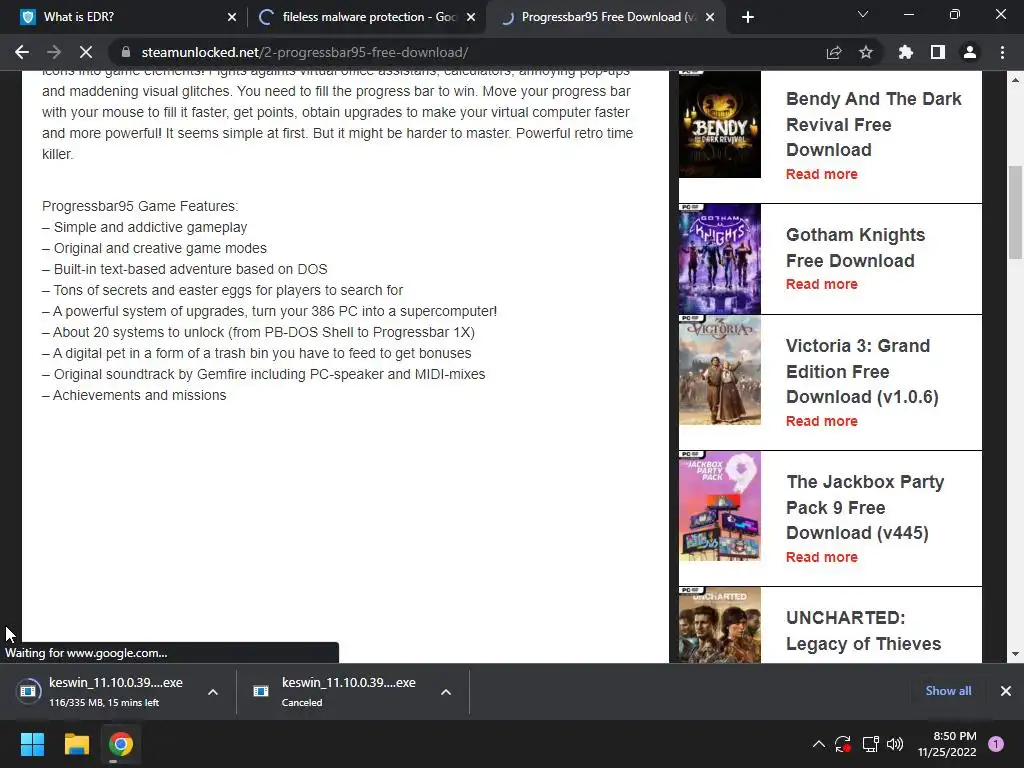Toggle the browser side panel
The width and height of the screenshot is (1024, 768).
point(938,52)
